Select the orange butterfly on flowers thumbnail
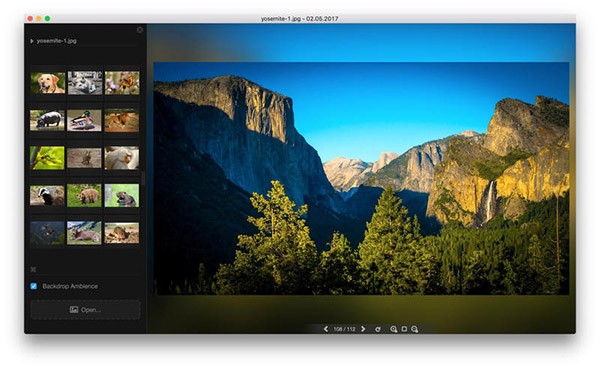The image size is (600, 375). [x=122, y=83]
